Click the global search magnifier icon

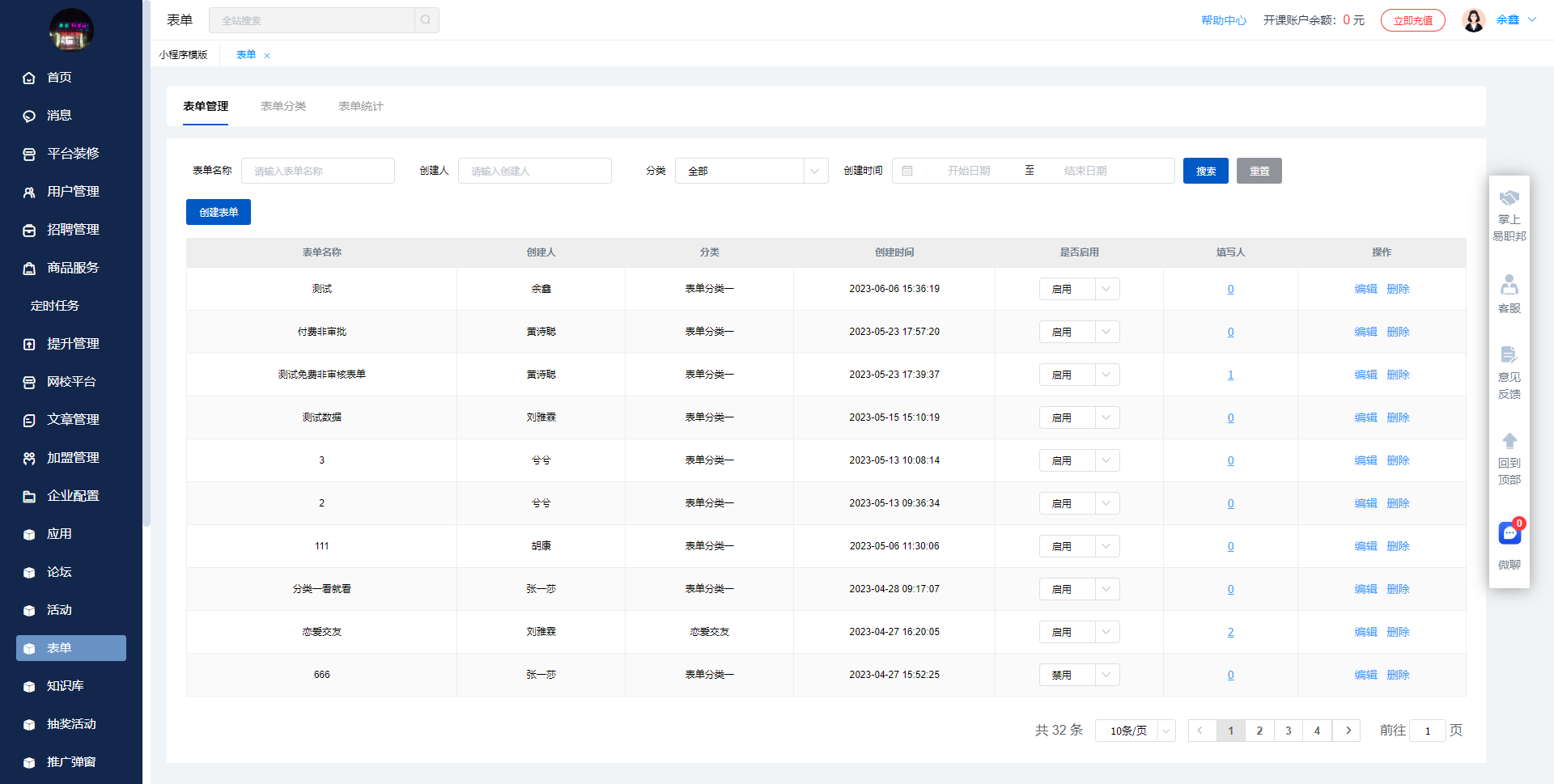(426, 20)
